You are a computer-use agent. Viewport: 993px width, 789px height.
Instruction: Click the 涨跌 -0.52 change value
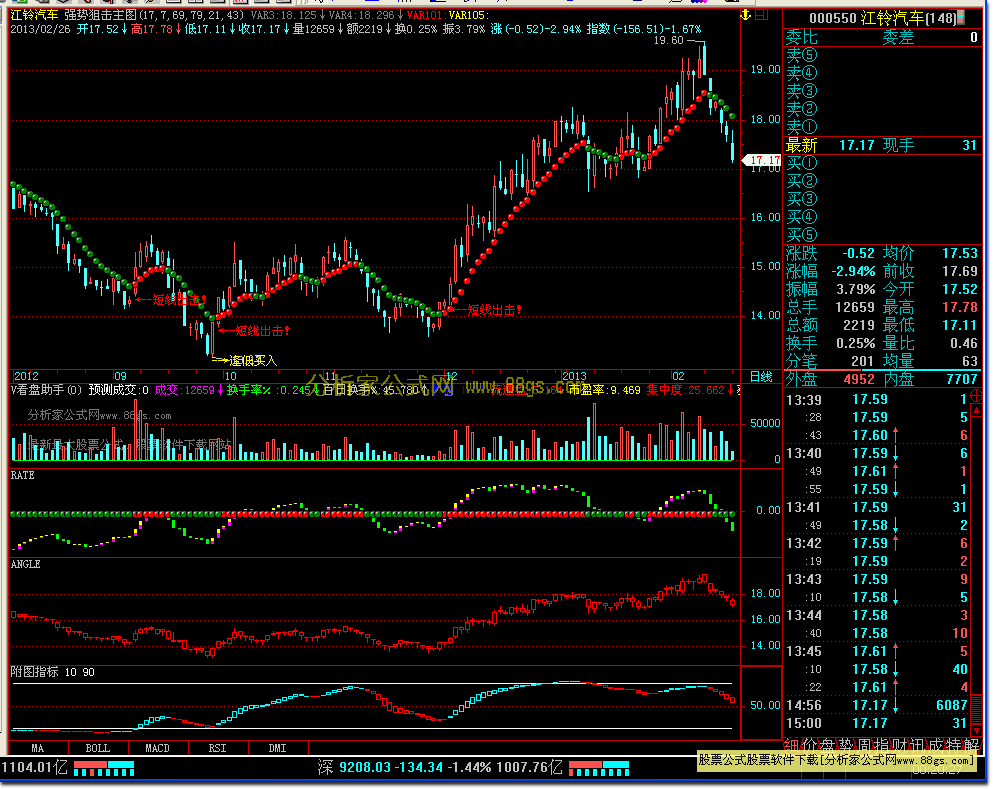point(859,253)
